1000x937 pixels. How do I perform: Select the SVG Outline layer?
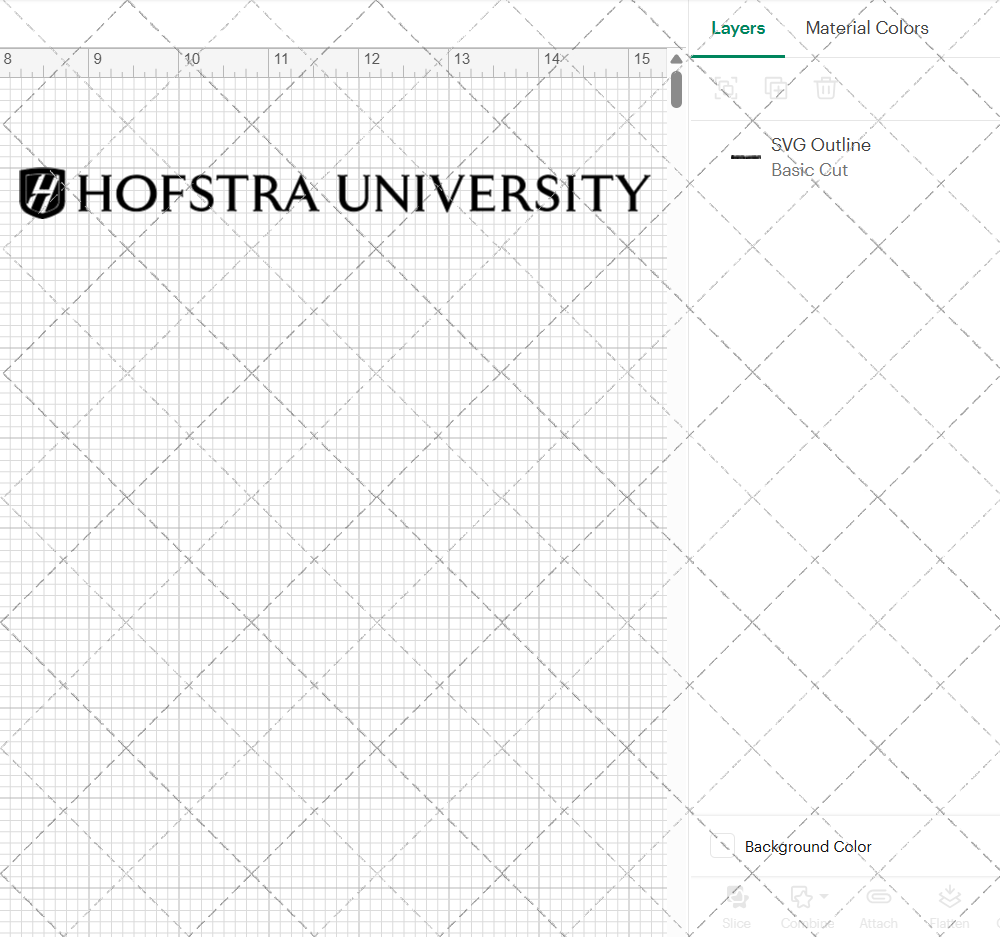point(844,157)
